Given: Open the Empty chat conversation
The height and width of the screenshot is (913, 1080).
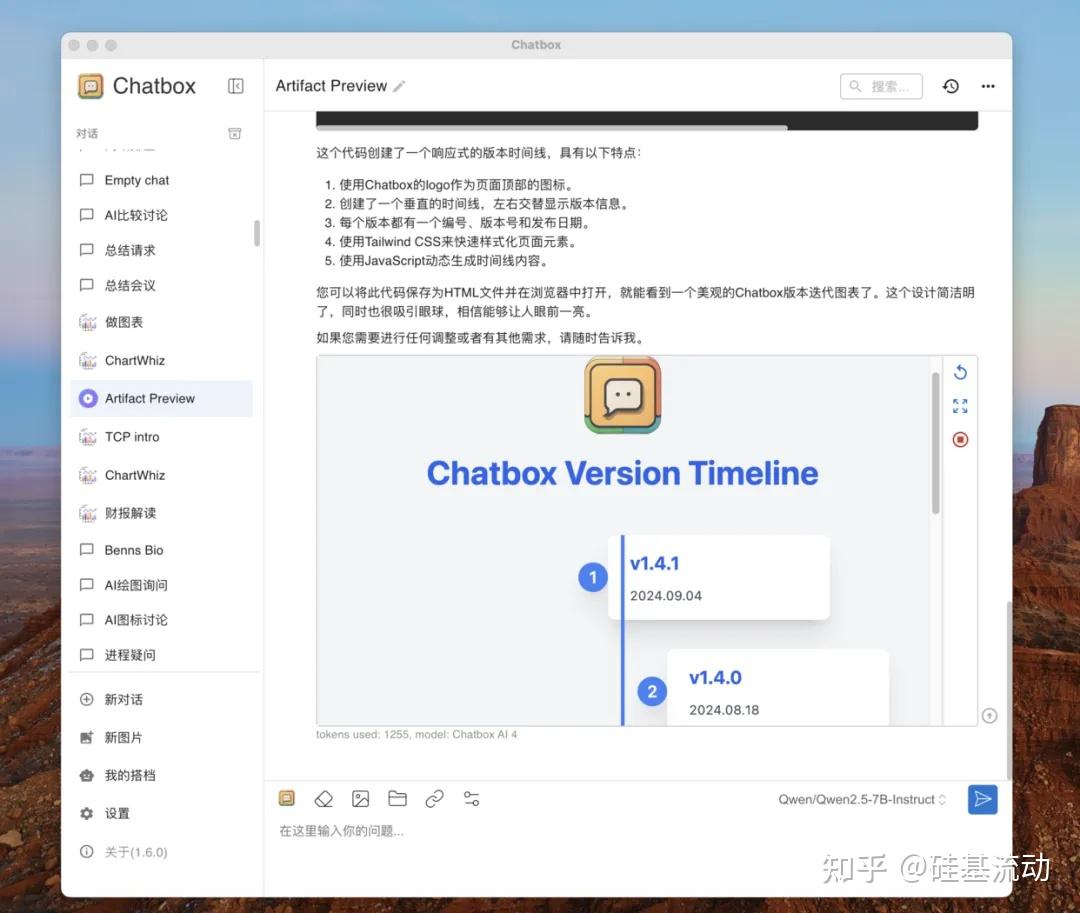Looking at the screenshot, I should 135,180.
